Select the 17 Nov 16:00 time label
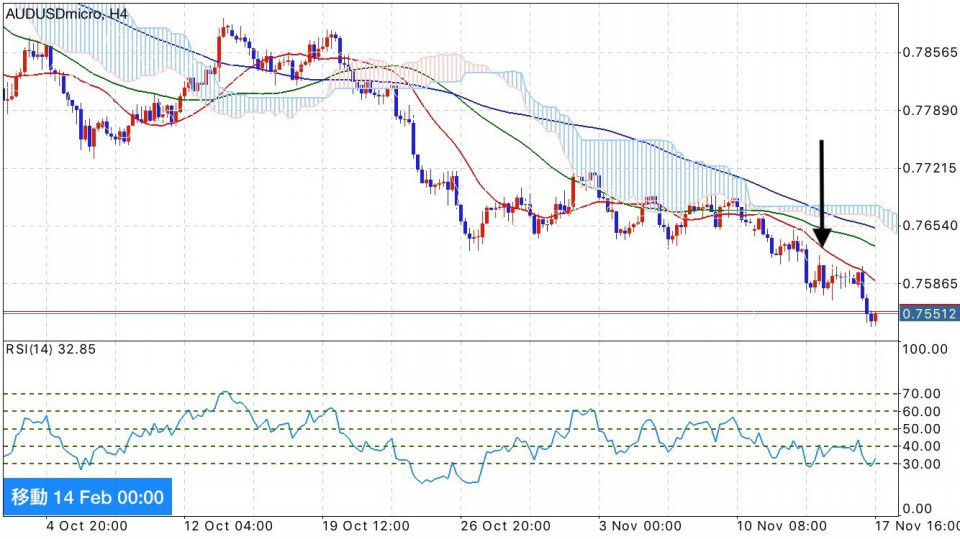Image resolution: width=960 pixels, height=539 pixels. (915, 526)
